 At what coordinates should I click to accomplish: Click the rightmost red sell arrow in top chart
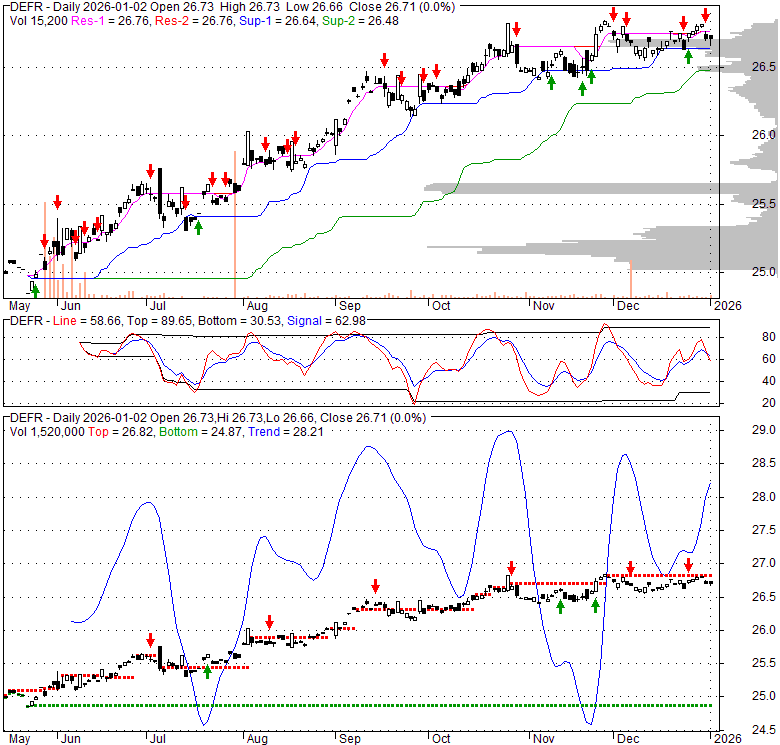tap(706, 14)
